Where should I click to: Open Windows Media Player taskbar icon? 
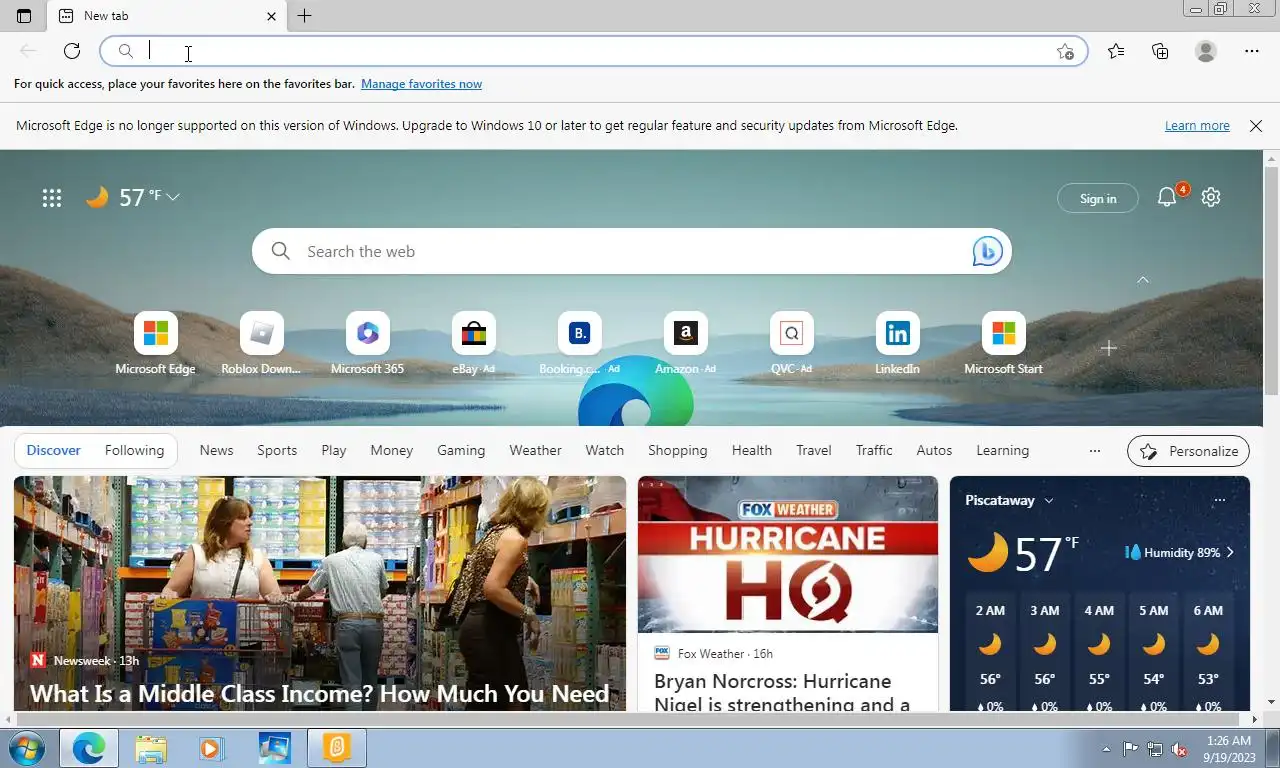coord(211,748)
